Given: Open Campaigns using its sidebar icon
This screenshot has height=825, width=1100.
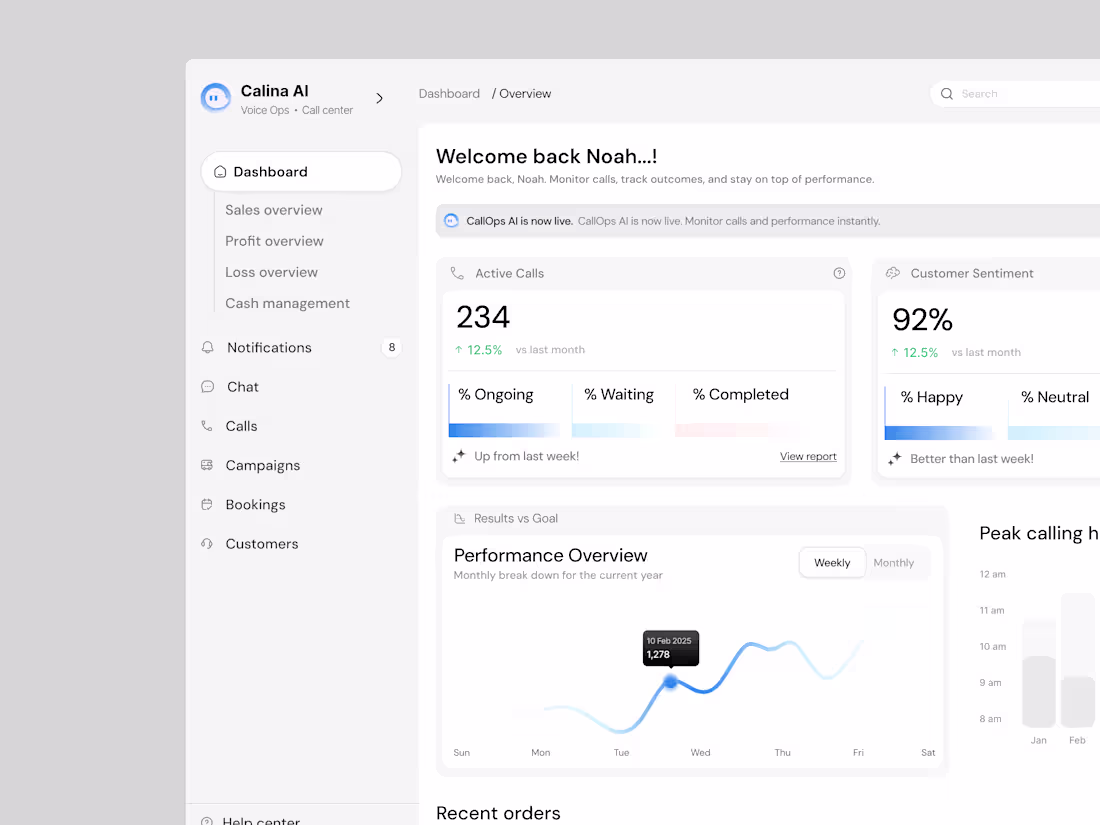Looking at the screenshot, I should tap(207, 465).
